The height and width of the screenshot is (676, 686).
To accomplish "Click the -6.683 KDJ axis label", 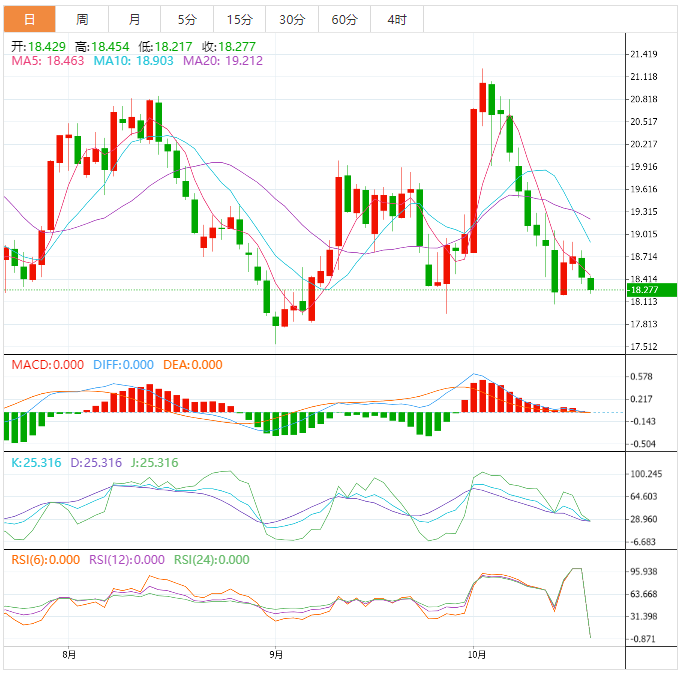I will (x=643, y=542).
